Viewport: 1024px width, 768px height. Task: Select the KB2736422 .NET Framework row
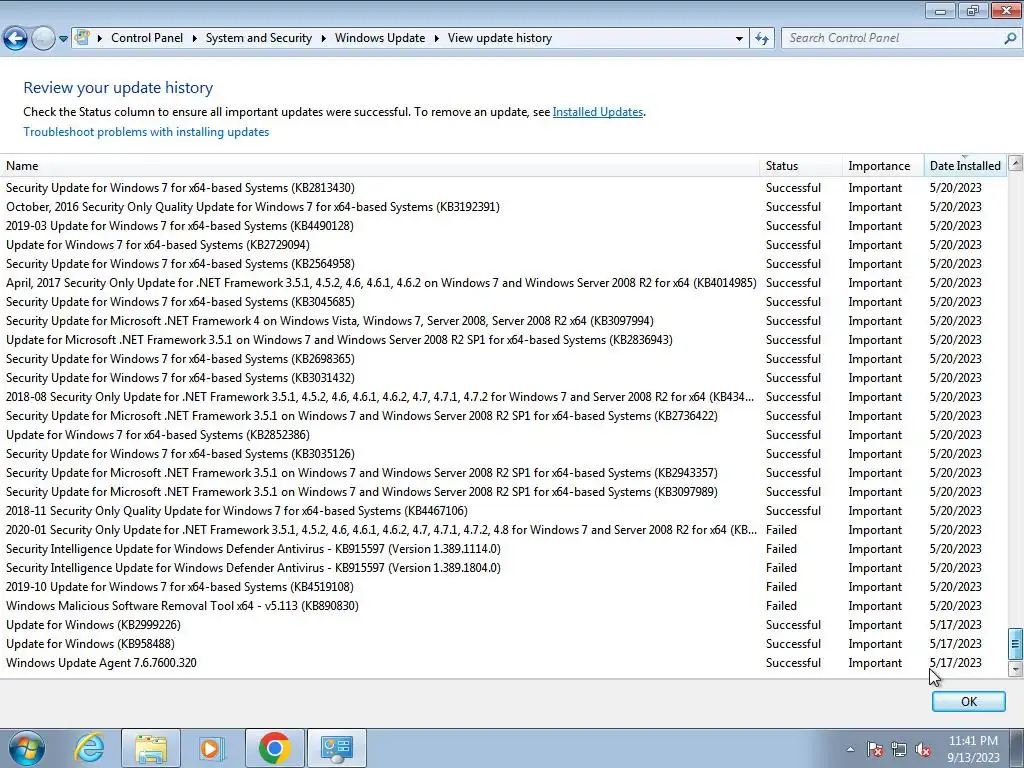pos(503,416)
